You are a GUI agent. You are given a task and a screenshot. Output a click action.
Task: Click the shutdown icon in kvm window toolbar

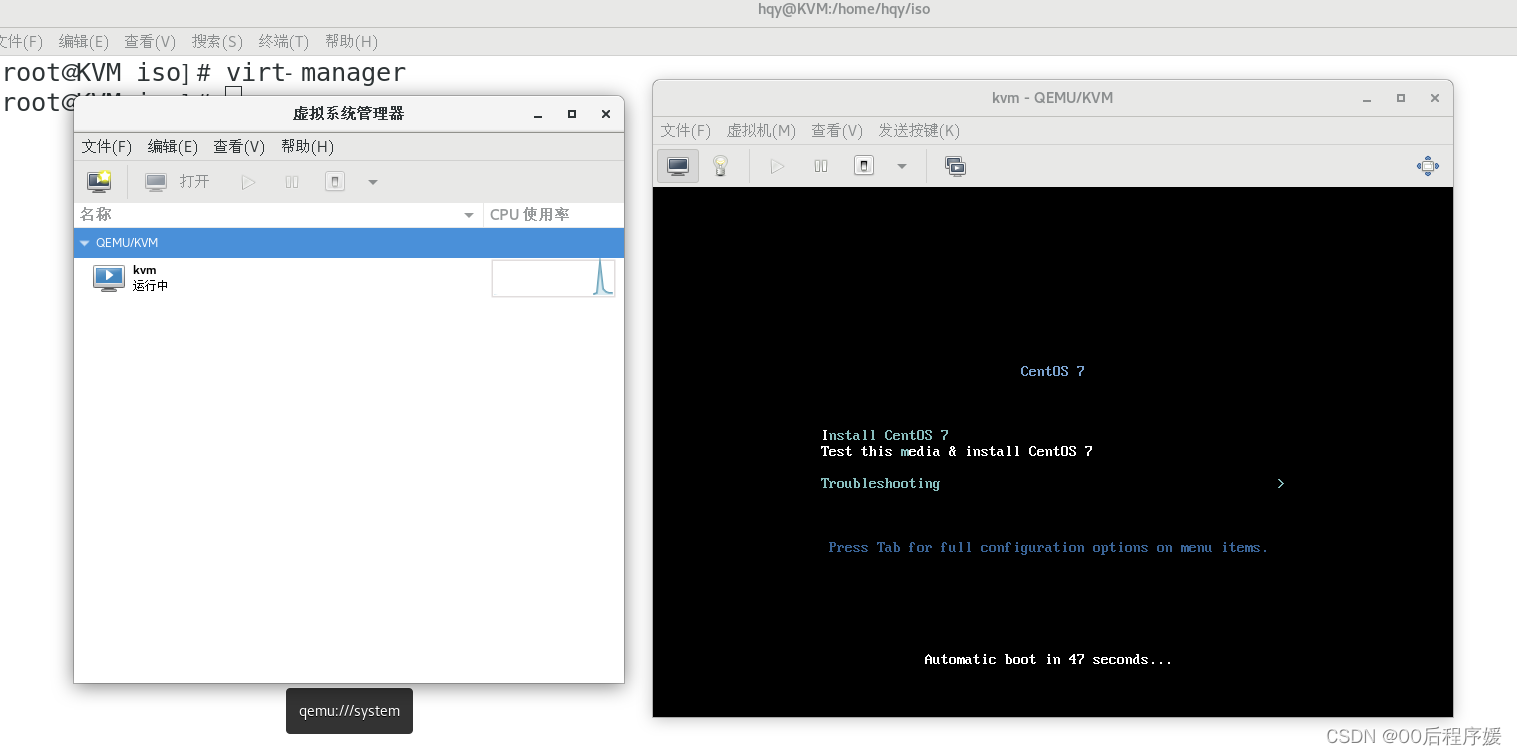click(x=864, y=166)
